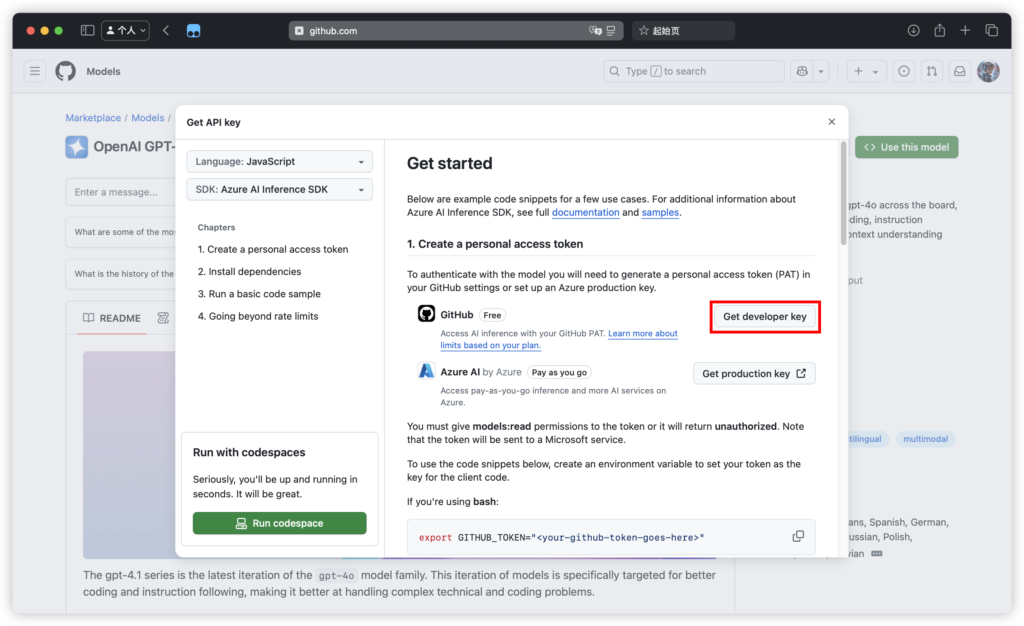Open the Language: JavaScript dropdown

[x=280, y=161]
